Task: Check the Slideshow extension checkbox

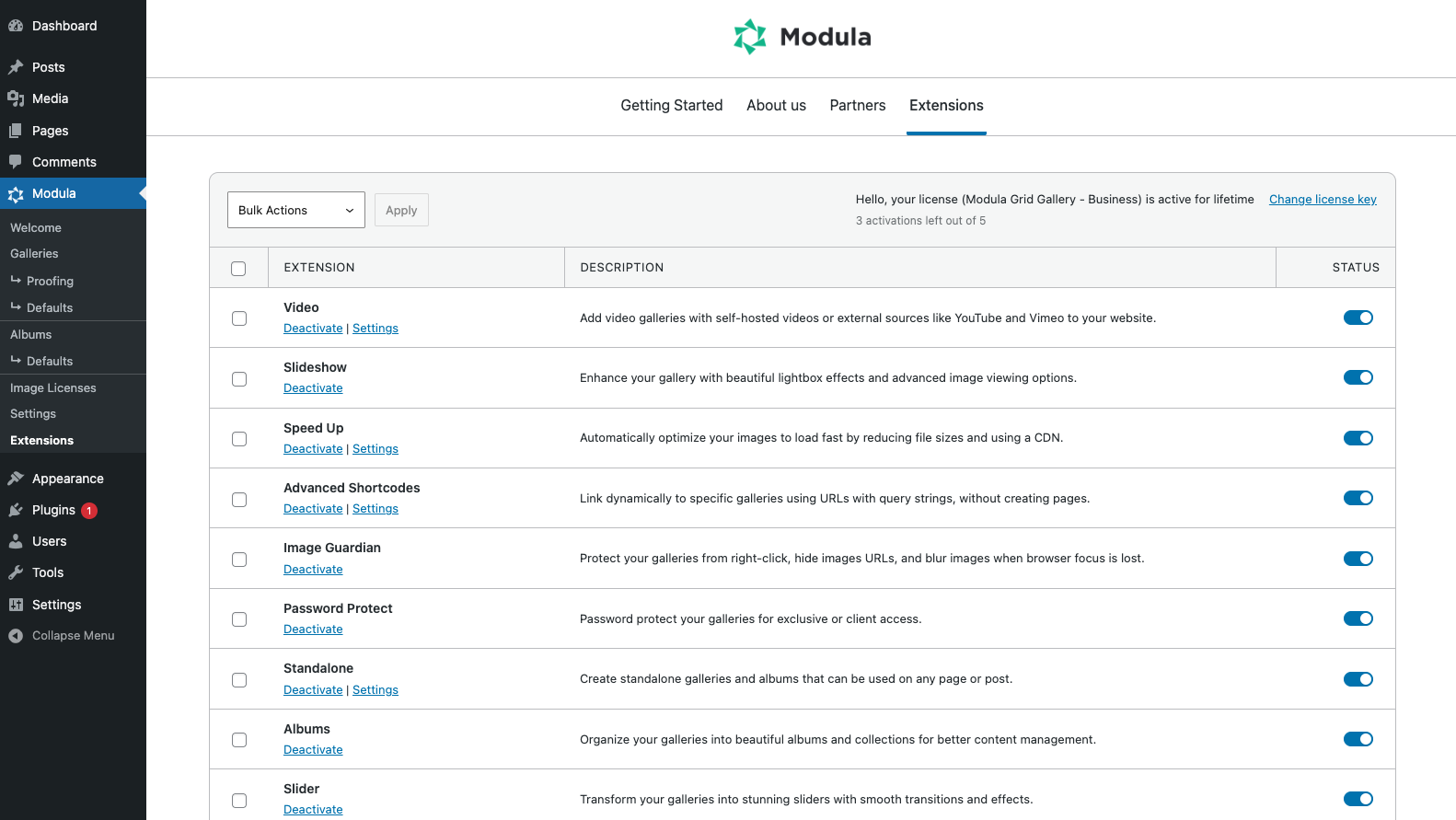Action: pyautogui.click(x=239, y=379)
